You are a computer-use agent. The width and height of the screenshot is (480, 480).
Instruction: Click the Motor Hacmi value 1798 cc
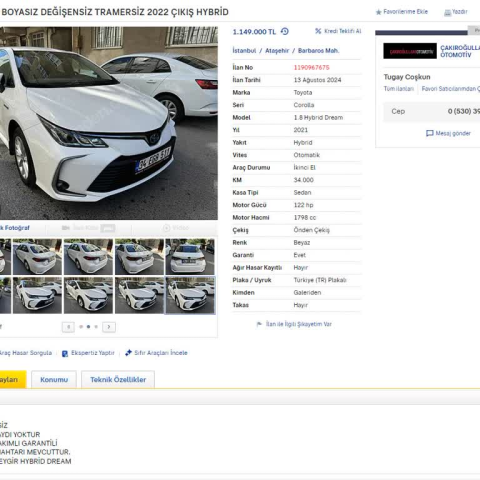click(x=305, y=218)
